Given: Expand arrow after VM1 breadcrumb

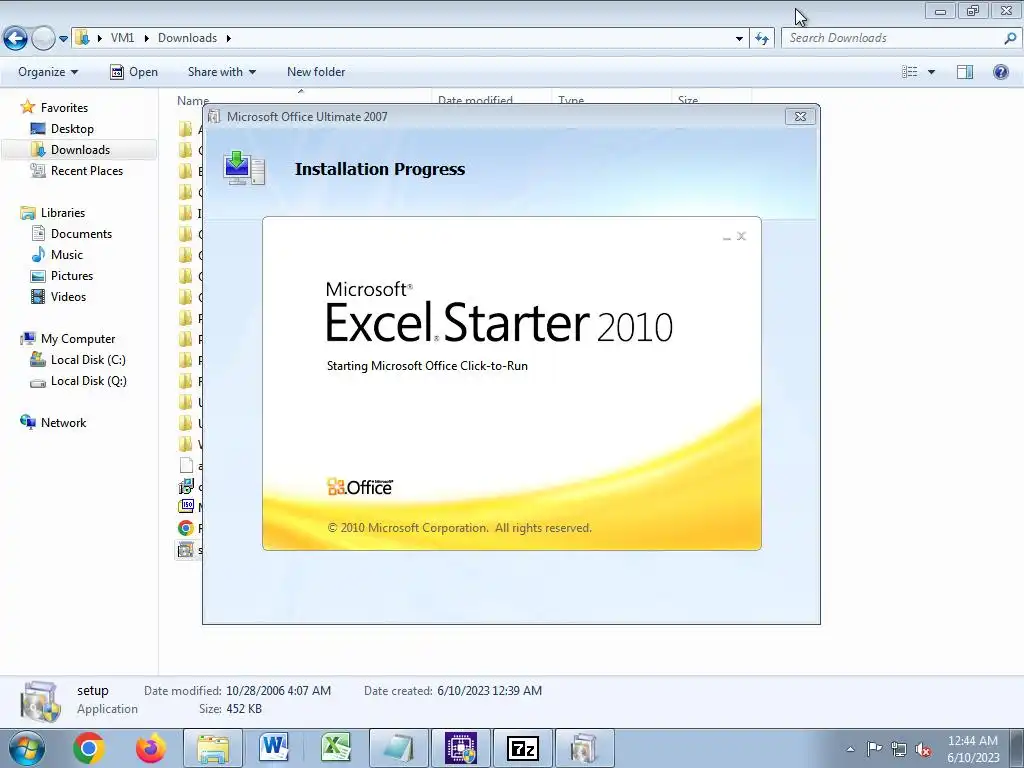Looking at the screenshot, I should click(x=146, y=38).
